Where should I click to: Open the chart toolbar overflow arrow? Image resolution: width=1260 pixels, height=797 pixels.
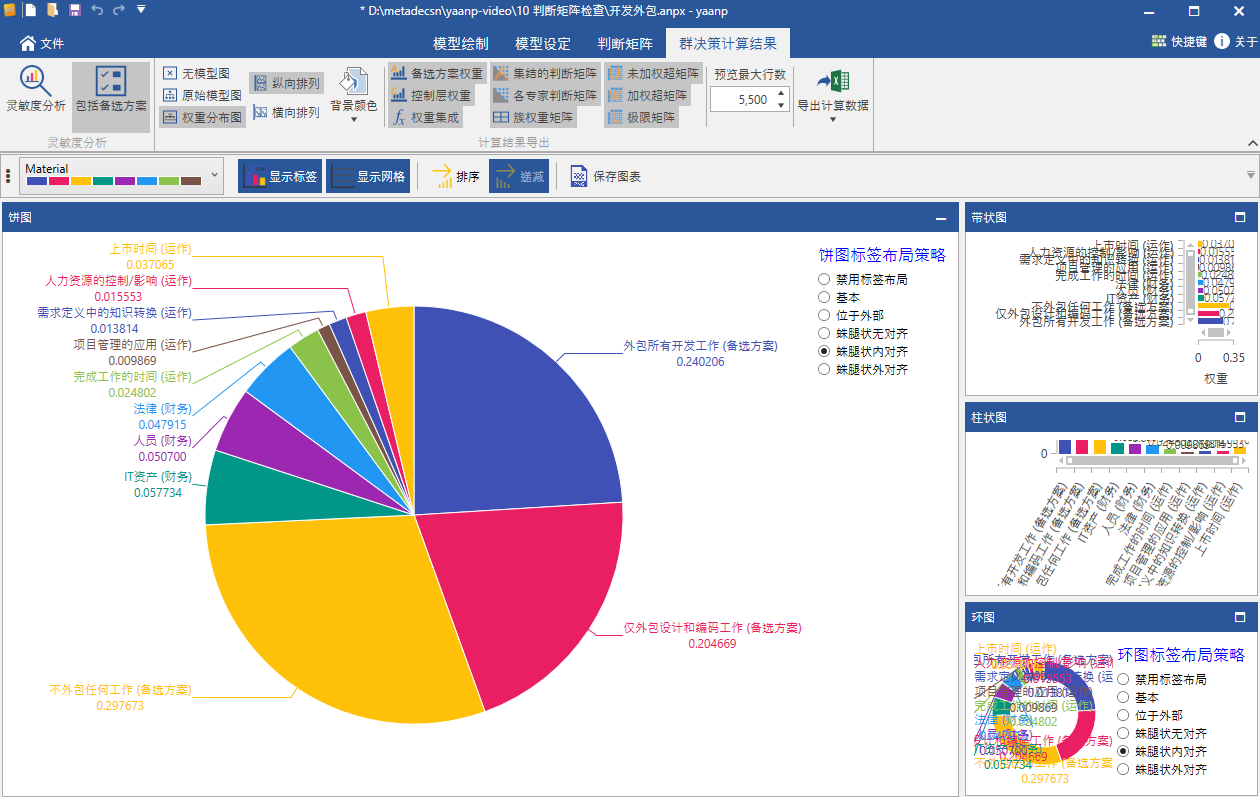[1250, 176]
